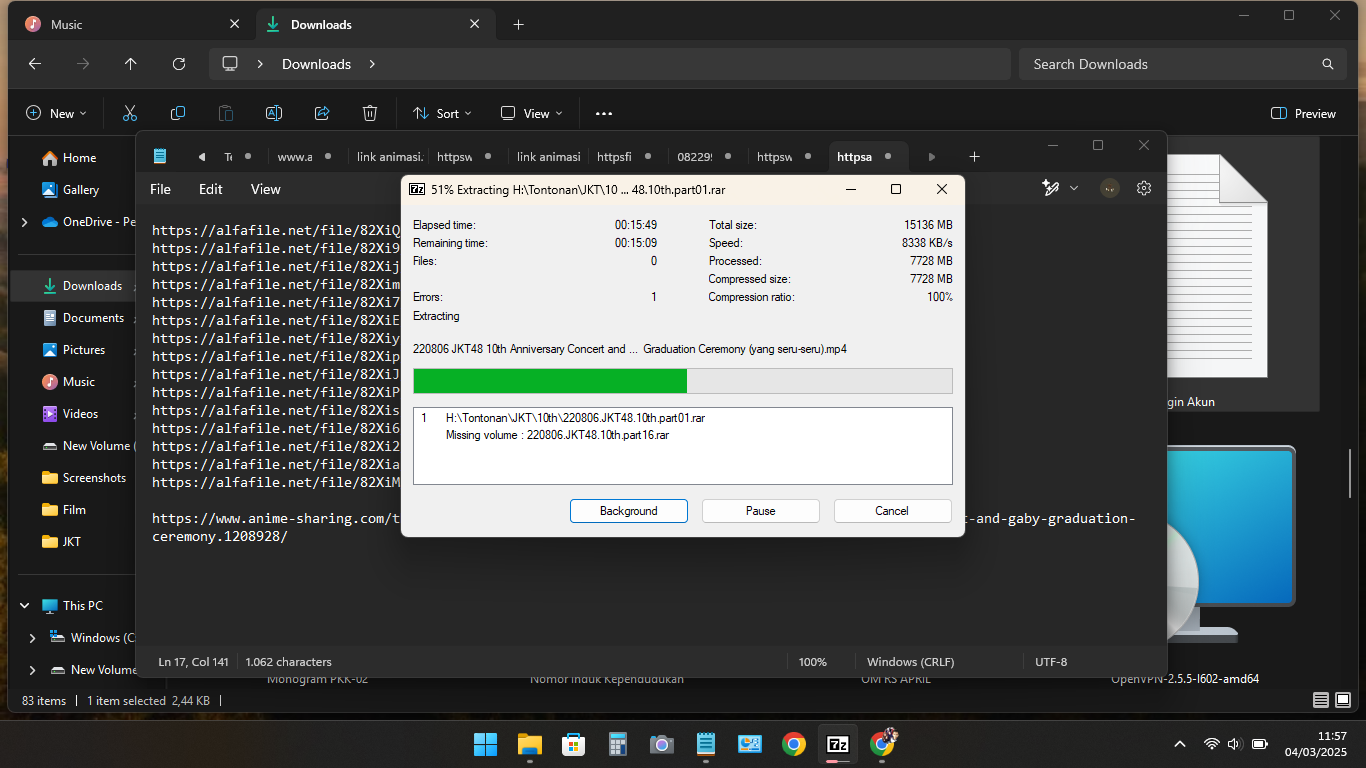Click the Windows (CRLF) line ending indicator
The image size is (1366, 768).
[911, 662]
